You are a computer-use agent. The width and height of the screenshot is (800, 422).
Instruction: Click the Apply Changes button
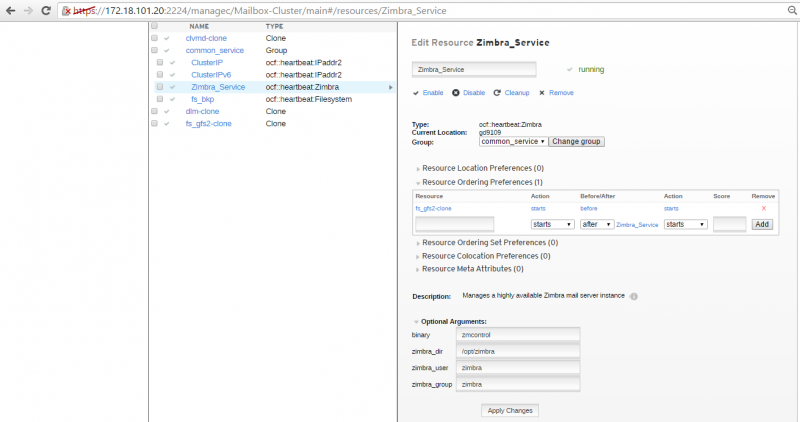pos(510,410)
